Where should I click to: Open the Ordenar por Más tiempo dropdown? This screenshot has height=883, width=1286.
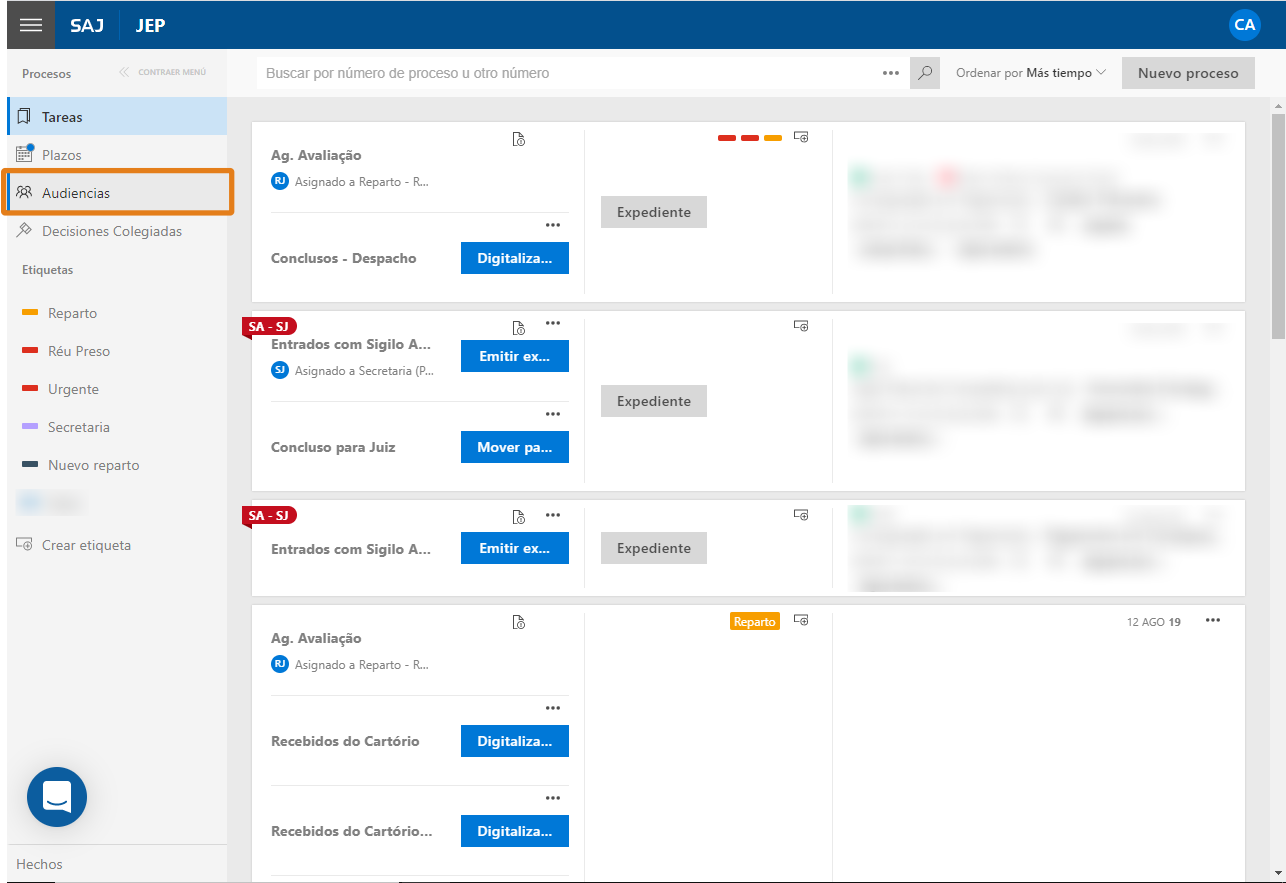click(x=1031, y=73)
